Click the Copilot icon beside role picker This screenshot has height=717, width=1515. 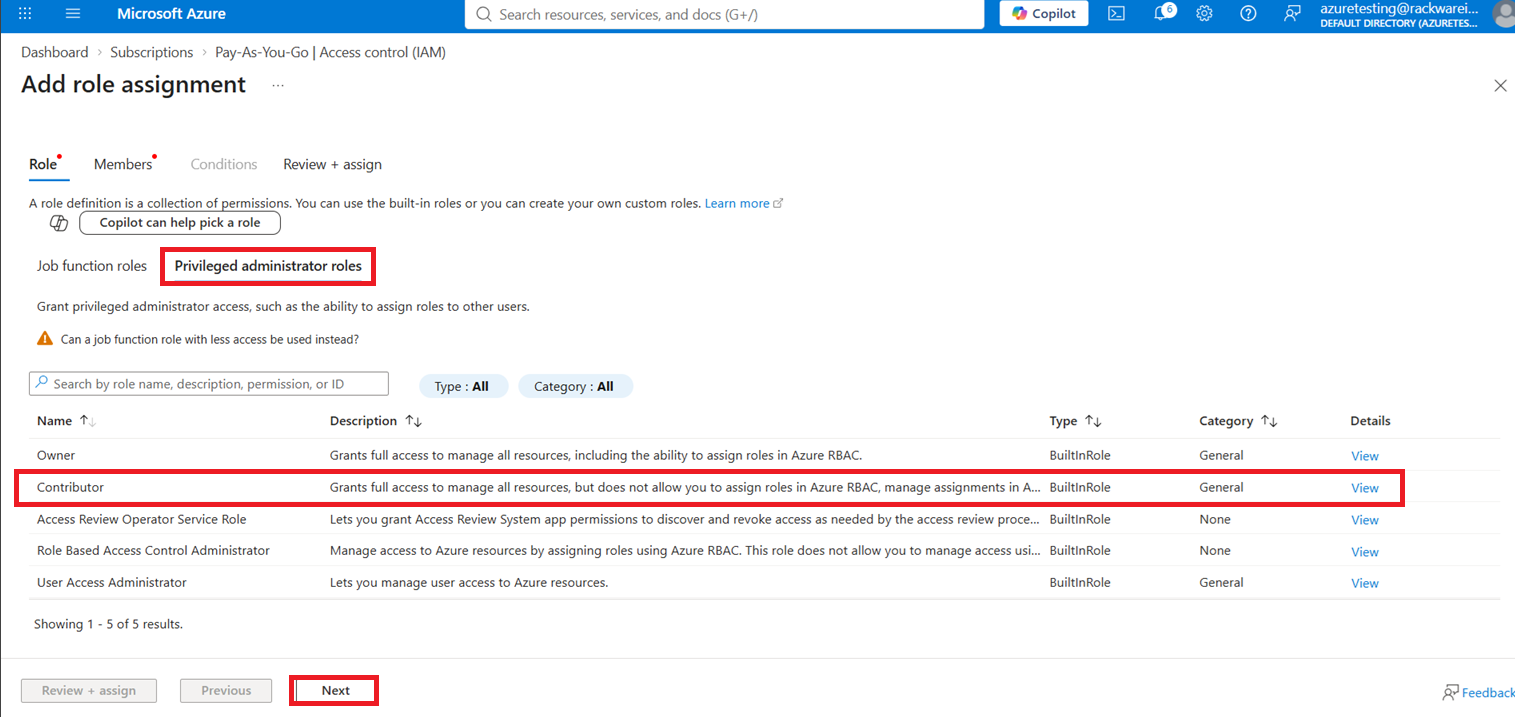[59, 223]
